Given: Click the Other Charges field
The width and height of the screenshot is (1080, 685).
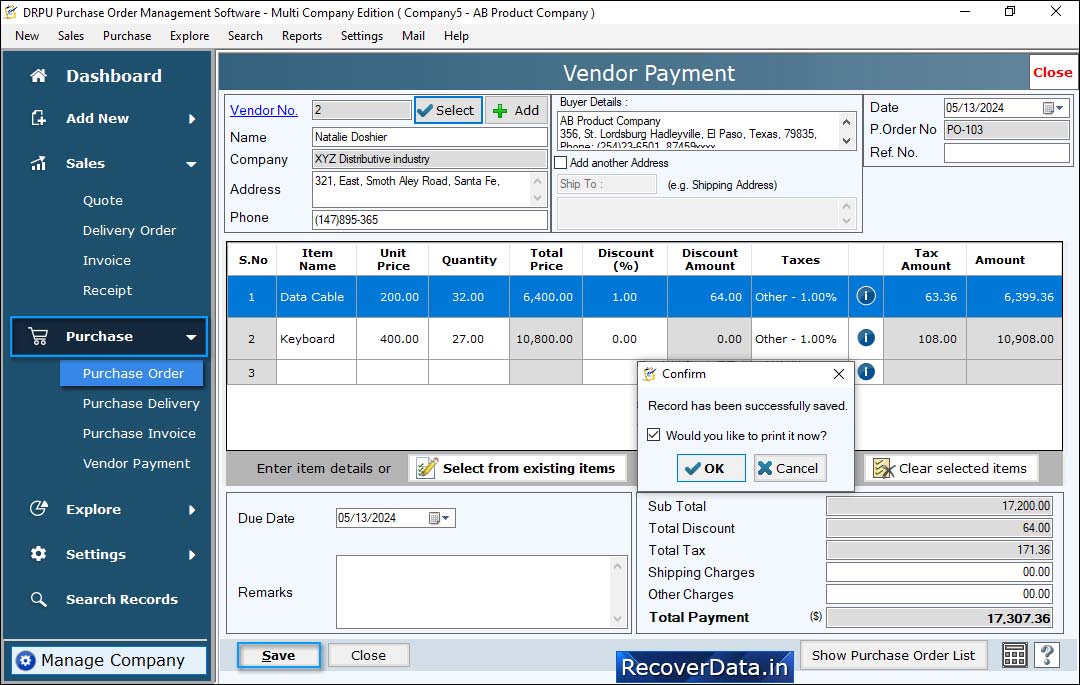Looking at the screenshot, I should (x=939, y=594).
